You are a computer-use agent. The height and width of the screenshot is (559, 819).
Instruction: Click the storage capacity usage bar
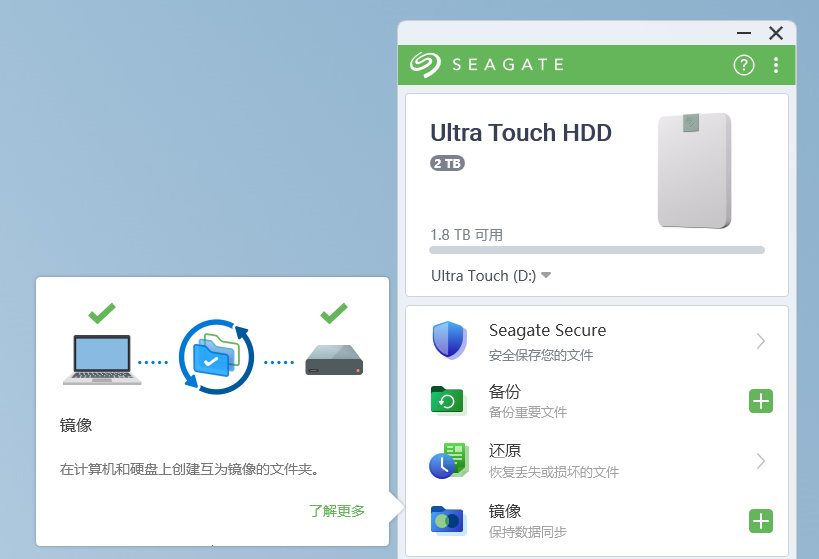click(x=596, y=250)
